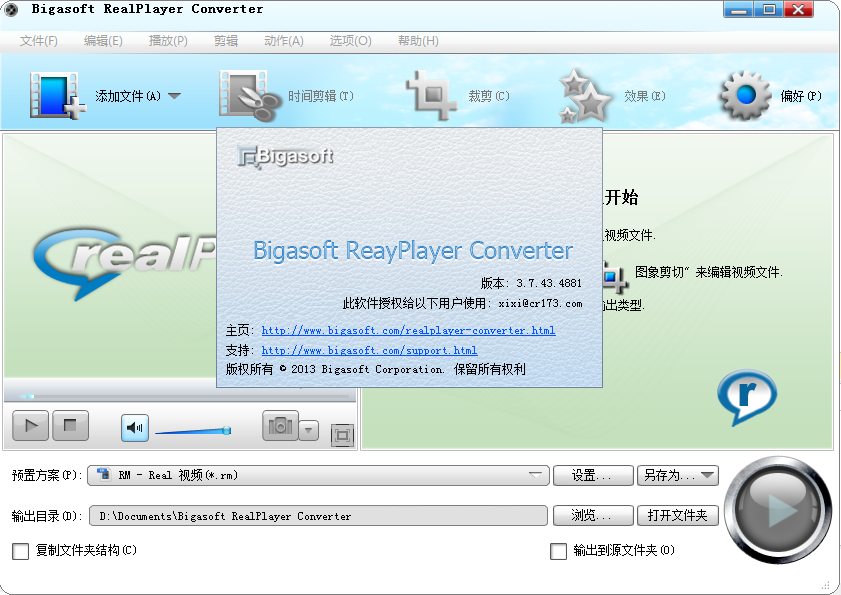841x595 pixels.
Task: Click the xixi@cr173.com licensed user text
Action: pyautogui.click(x=540, y=304)
